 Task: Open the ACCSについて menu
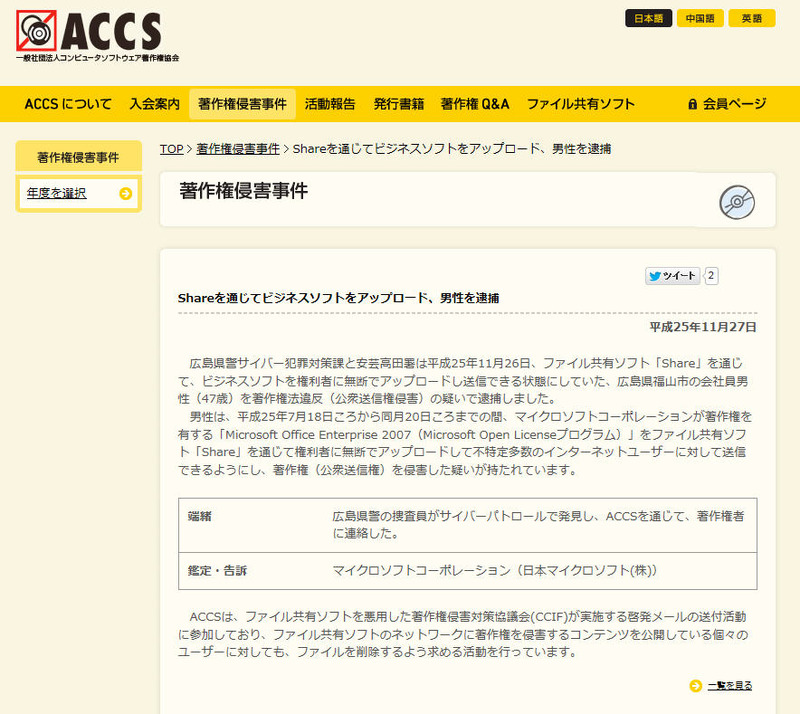click(68, 104)
